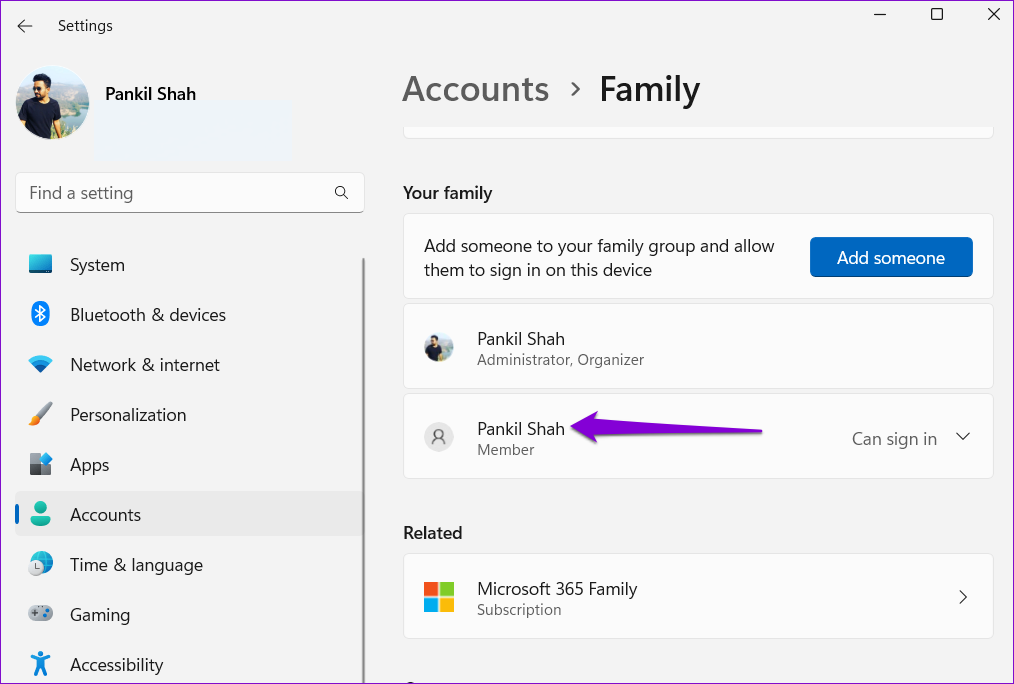Click the search magnifier icon
1014x684 pixels.
341,193
